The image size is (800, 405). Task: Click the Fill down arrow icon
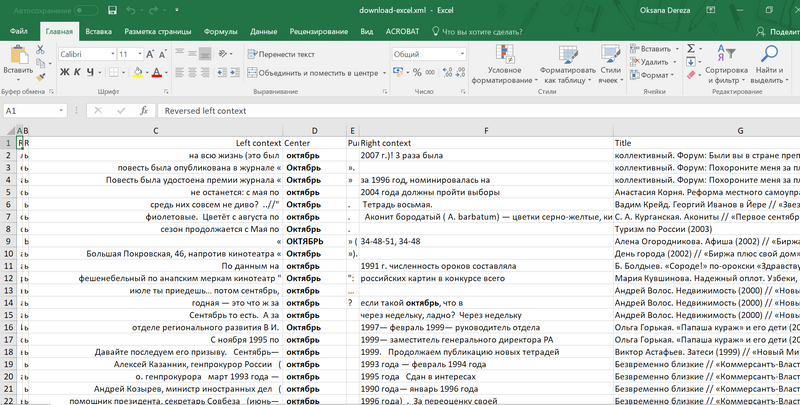[691, 62]
